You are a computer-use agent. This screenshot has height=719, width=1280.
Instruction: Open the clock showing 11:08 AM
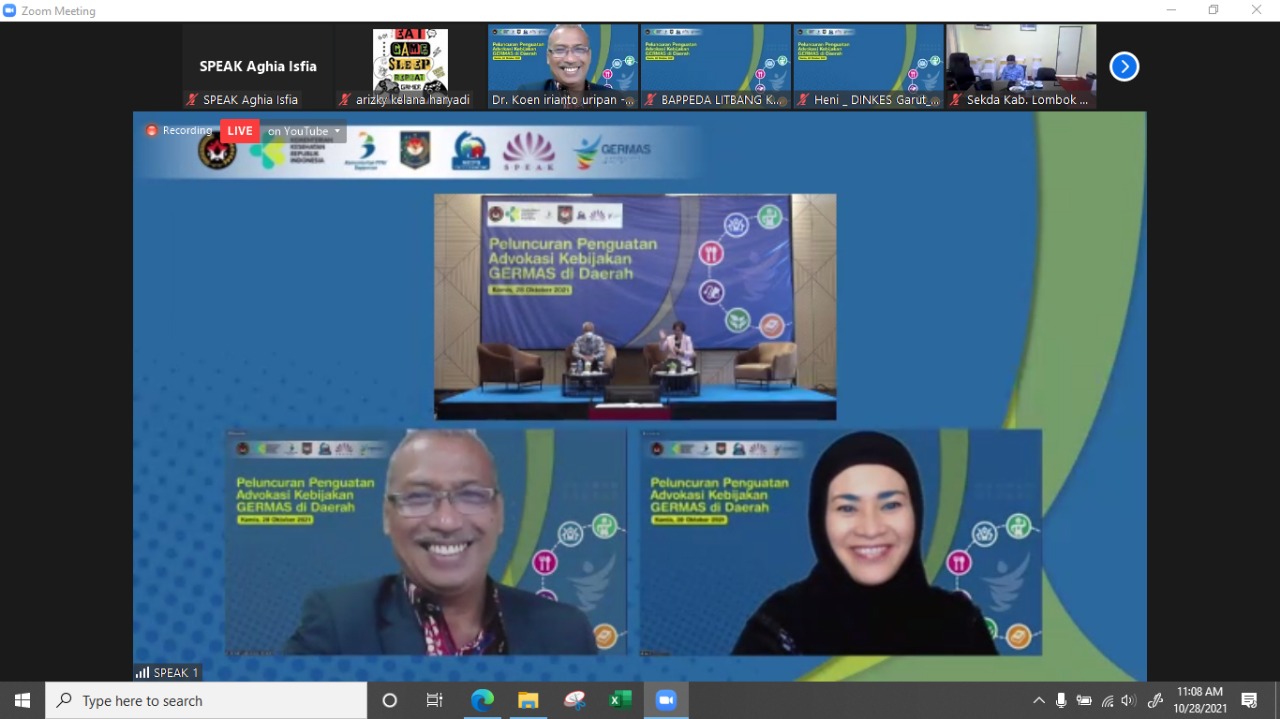coord(1200,700)
